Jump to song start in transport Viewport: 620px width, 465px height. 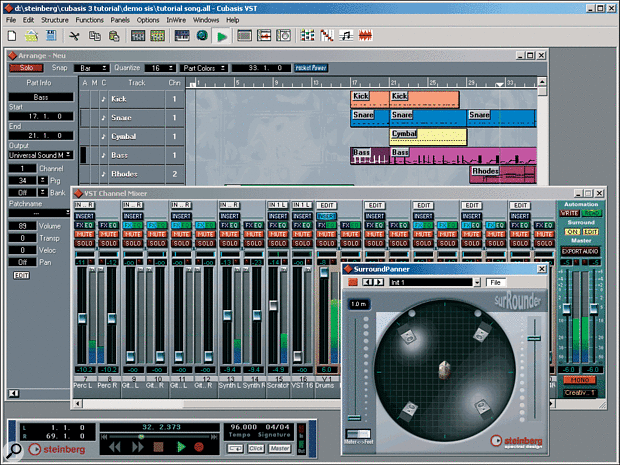[x=104, y=437]
